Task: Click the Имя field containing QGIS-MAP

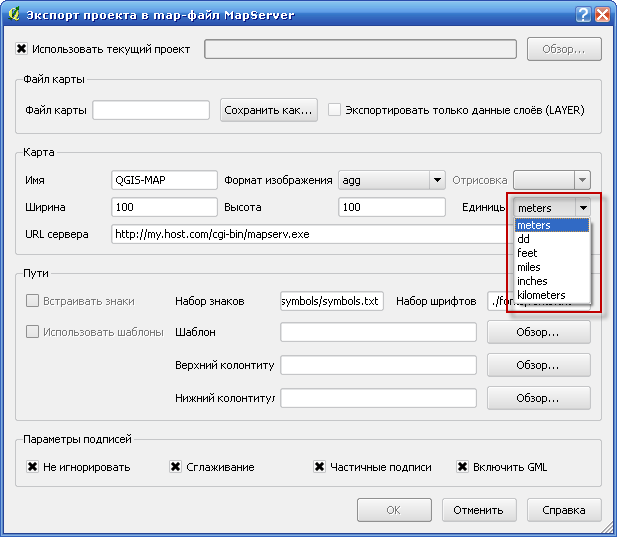Action: click(x=164, y=180)
